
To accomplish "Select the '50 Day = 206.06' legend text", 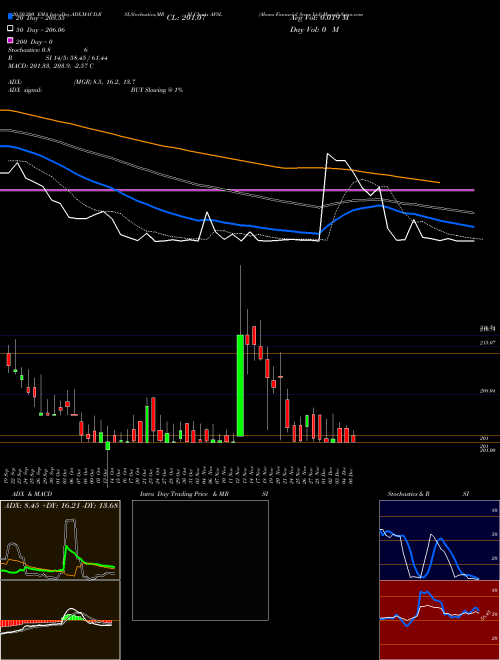I will click(41, 30).
